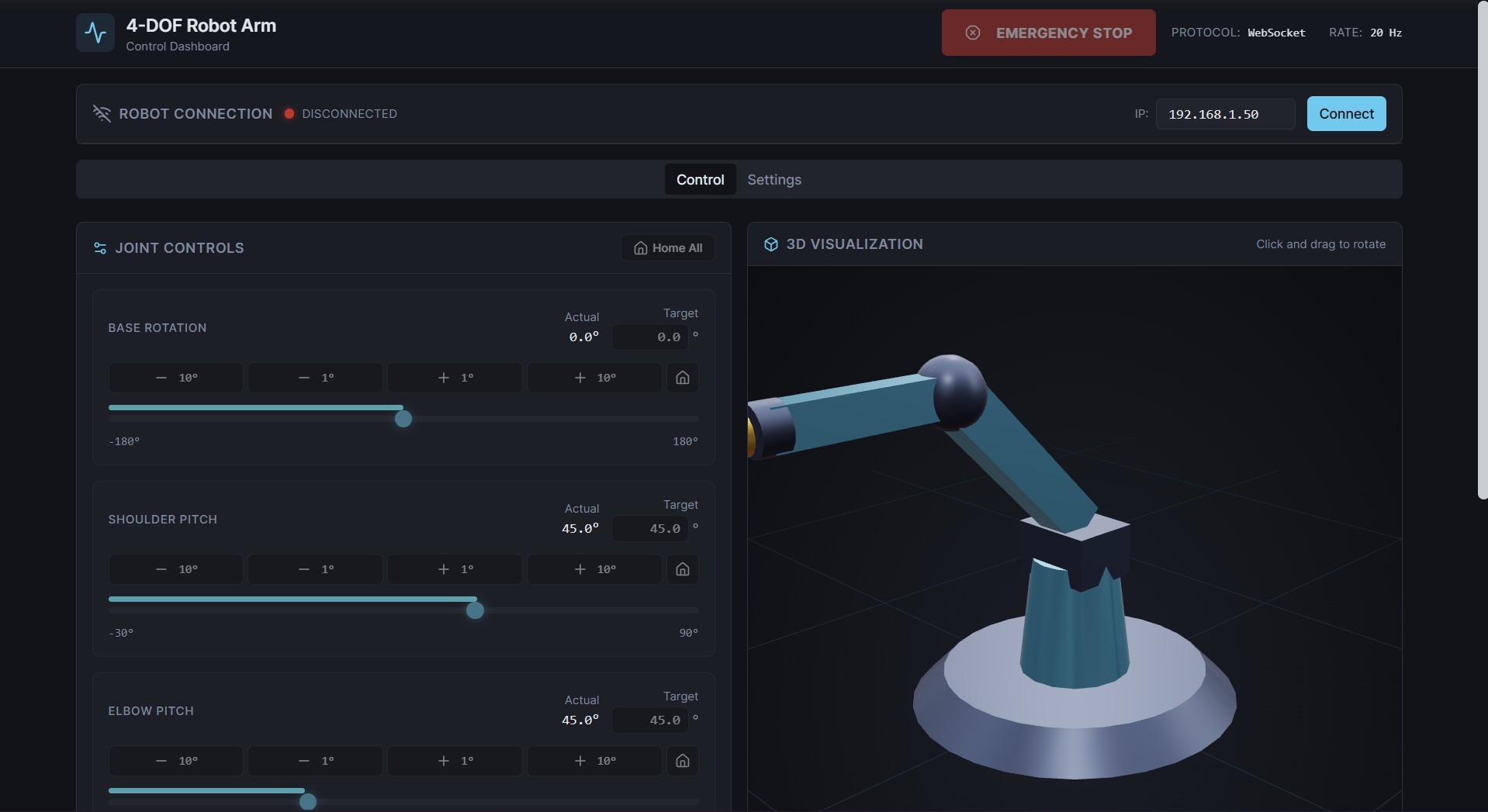The height and width of the screenshot is (812, 1488).
Task: Click the Base Rotation slider handle
Action: [x=403, y=419]
